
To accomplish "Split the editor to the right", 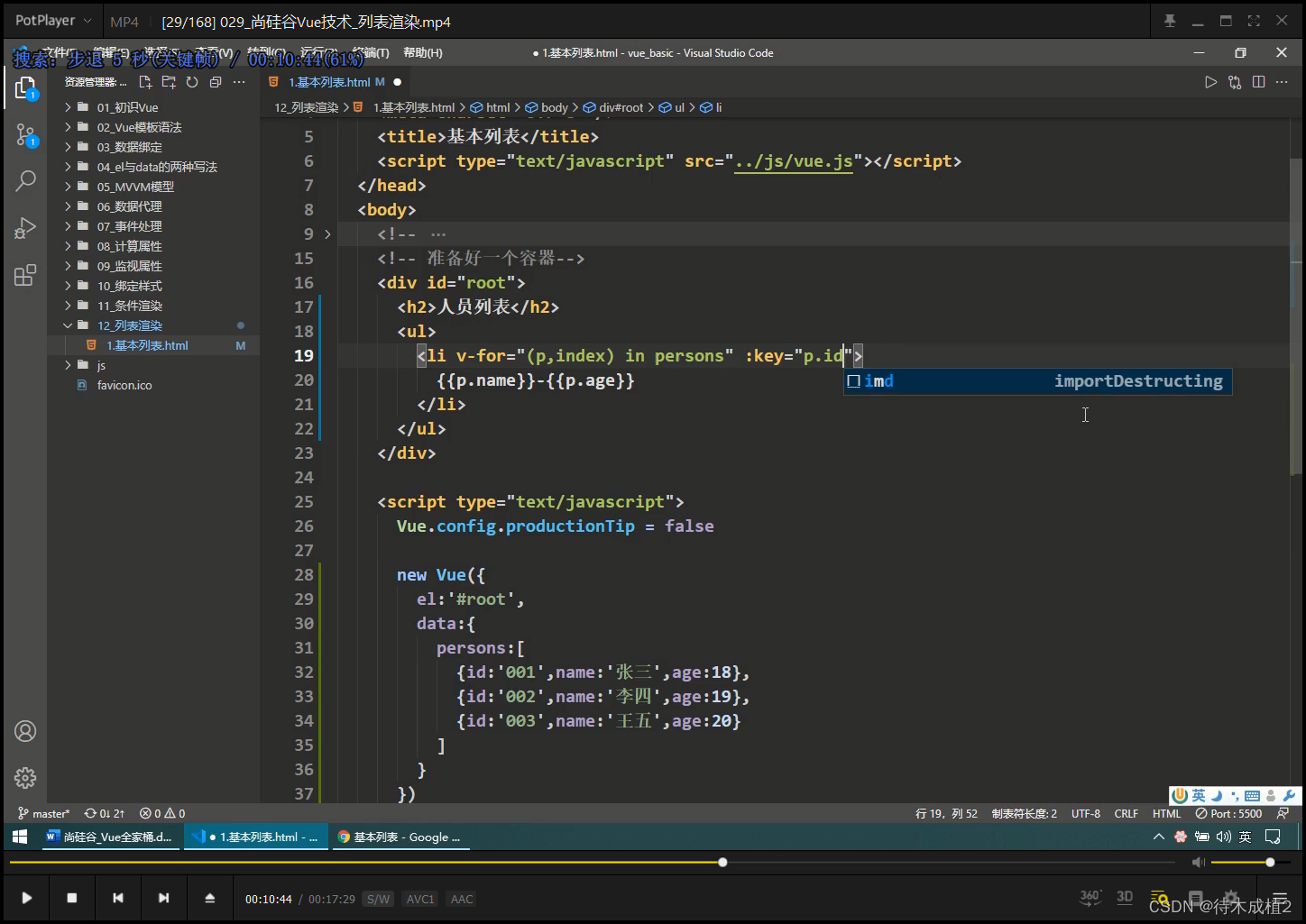I will [1258, 82].
